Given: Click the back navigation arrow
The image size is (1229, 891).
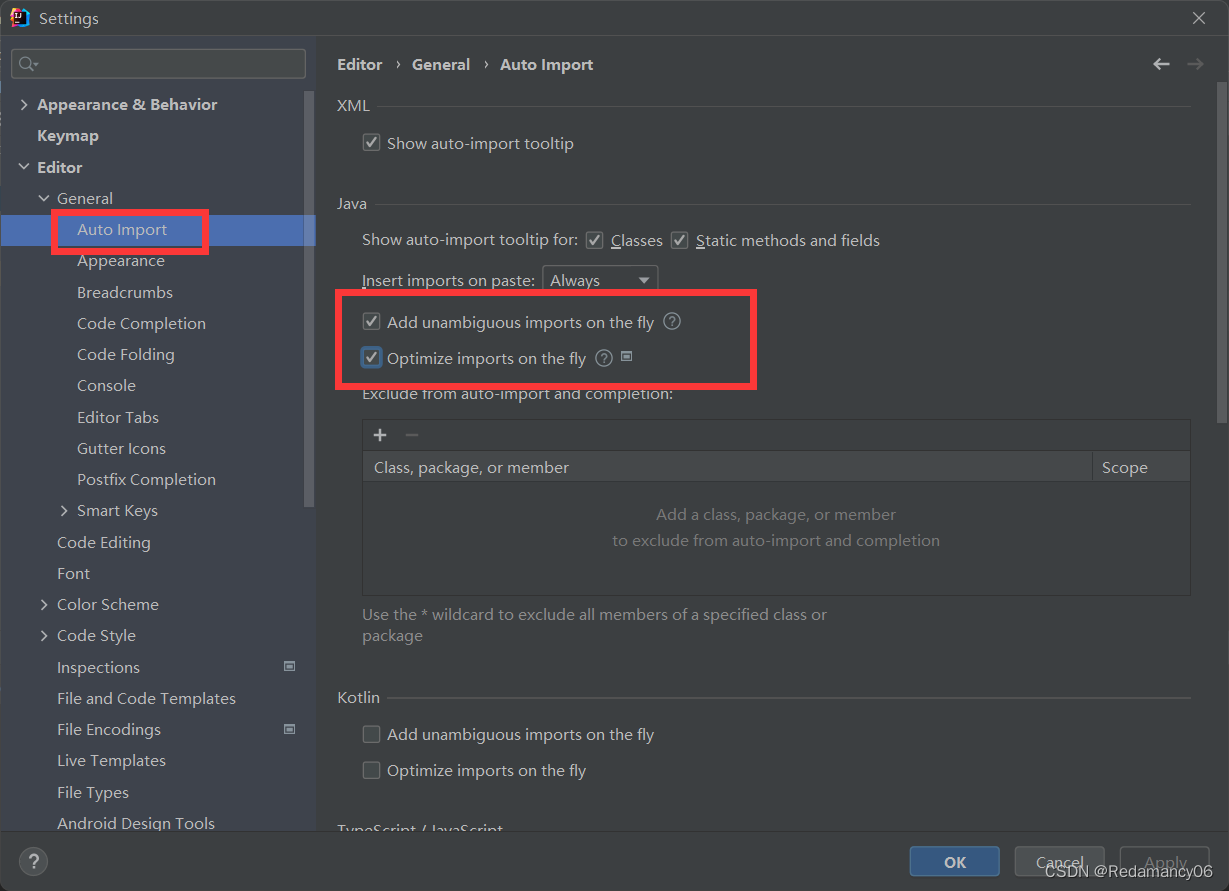Looking at the screenshot, I should [x=1161, y=64].
